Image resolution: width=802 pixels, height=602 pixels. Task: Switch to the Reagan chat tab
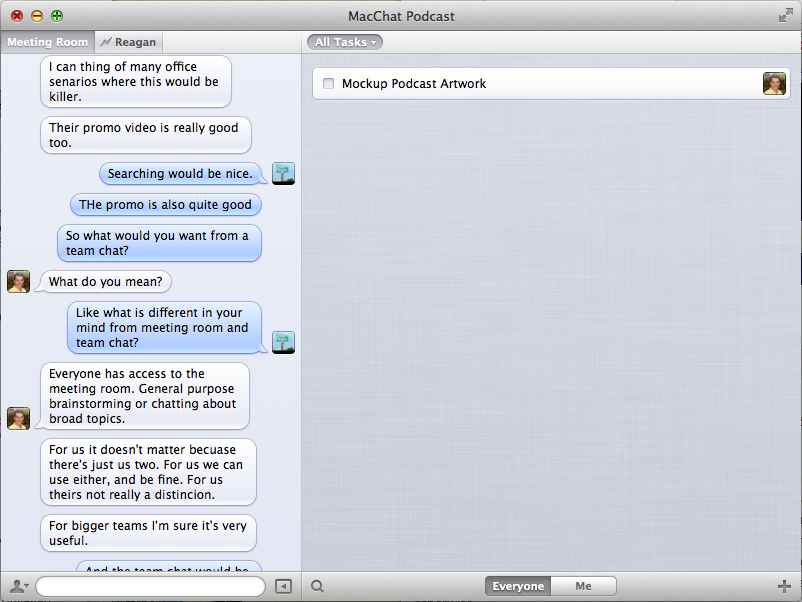pyautogui.click(x=128, y=42)
